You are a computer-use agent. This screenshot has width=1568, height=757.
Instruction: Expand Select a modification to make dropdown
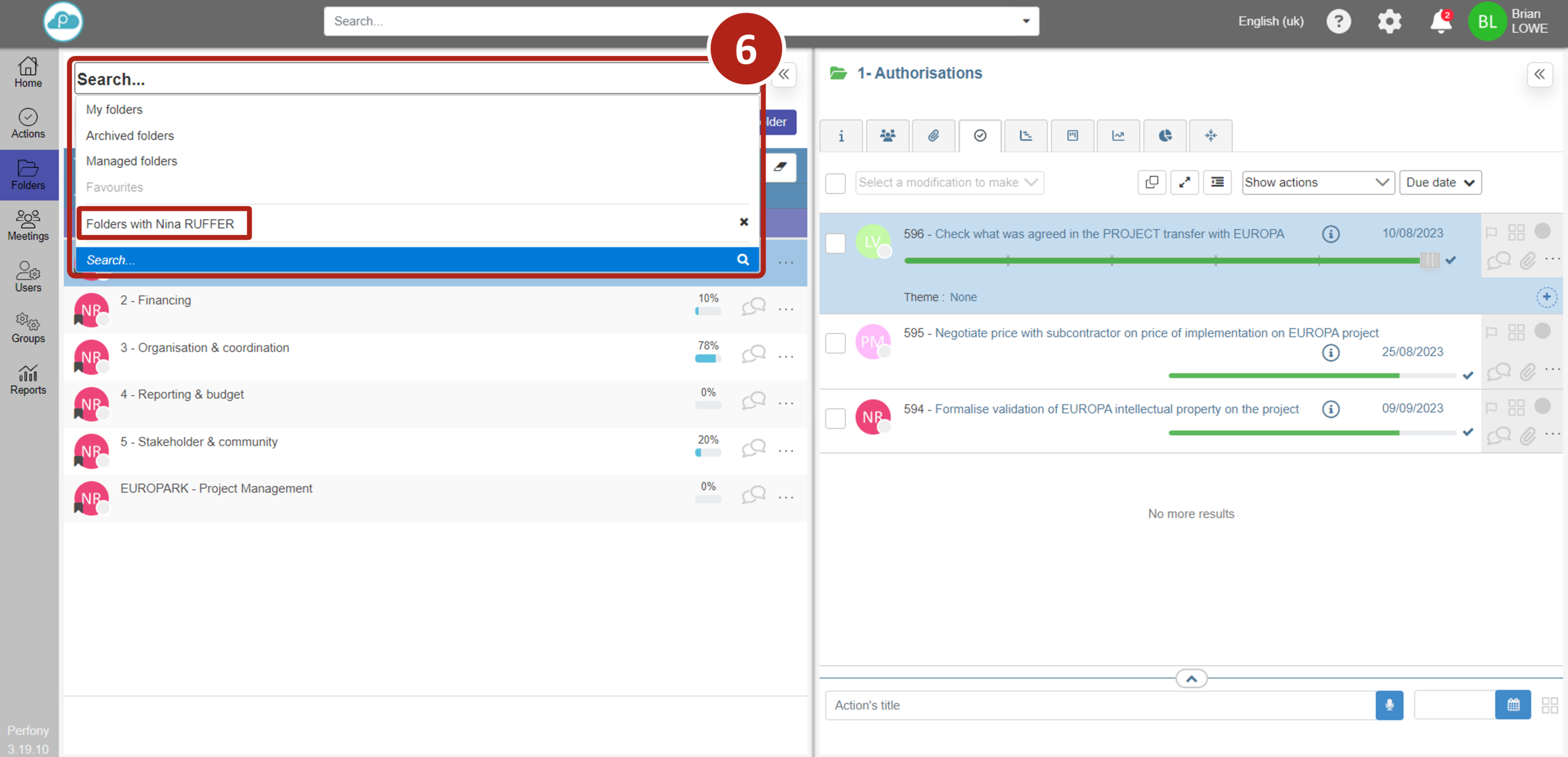coord(949,182)
